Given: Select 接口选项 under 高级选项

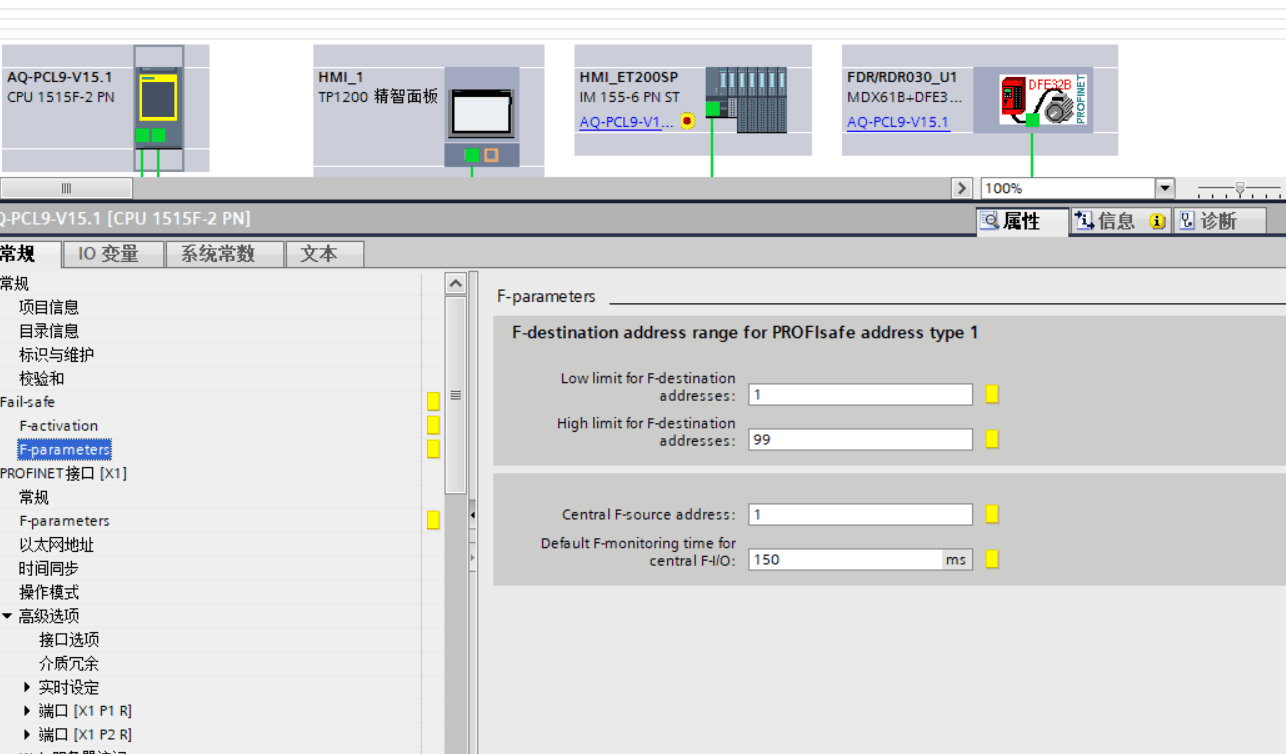Looking at the screenshot, I should [69, 640].
